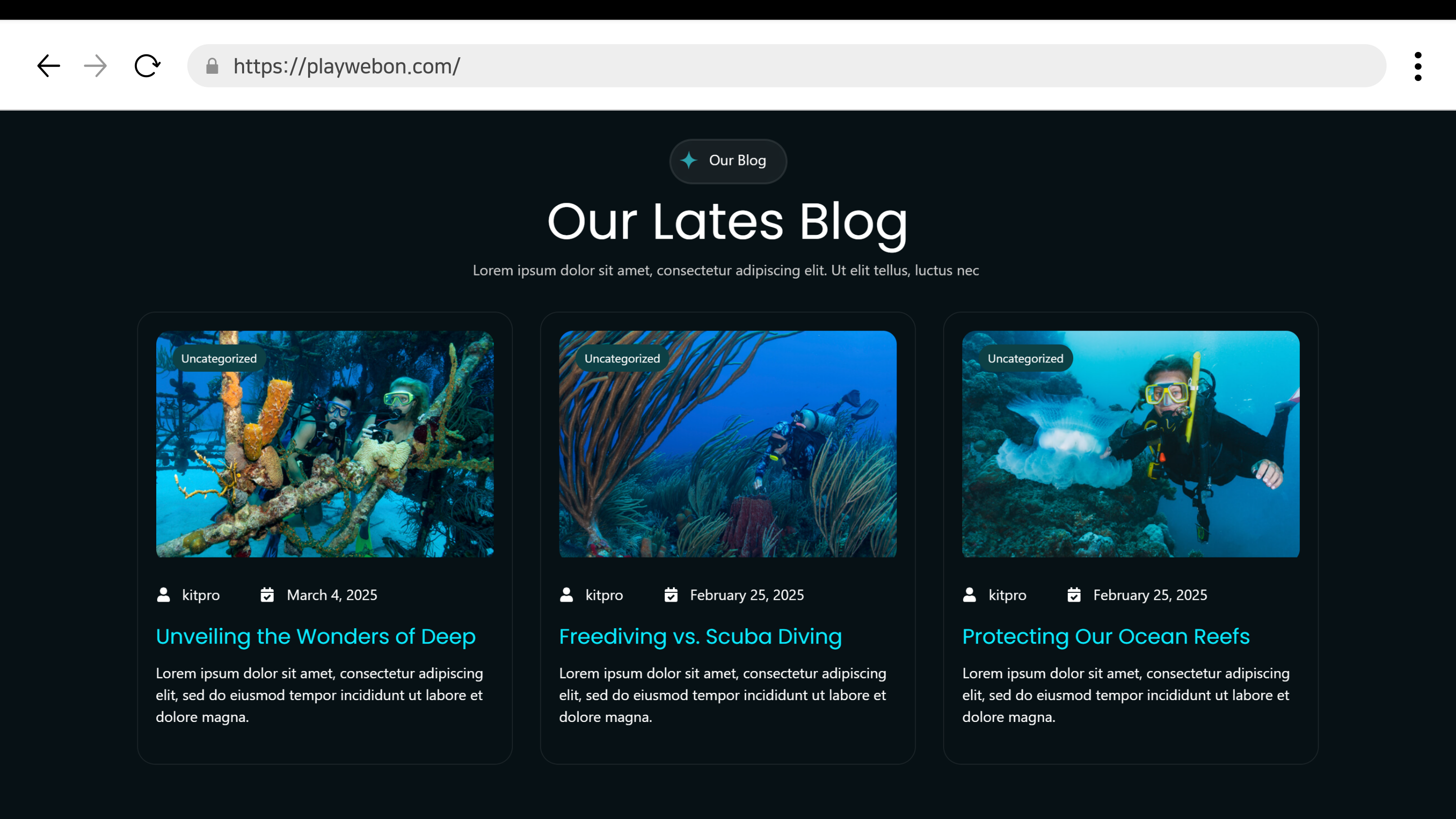This screenshot has height=819, width=1456.
Task: Click the Our Blog pill badge
Action: (728, 161)
